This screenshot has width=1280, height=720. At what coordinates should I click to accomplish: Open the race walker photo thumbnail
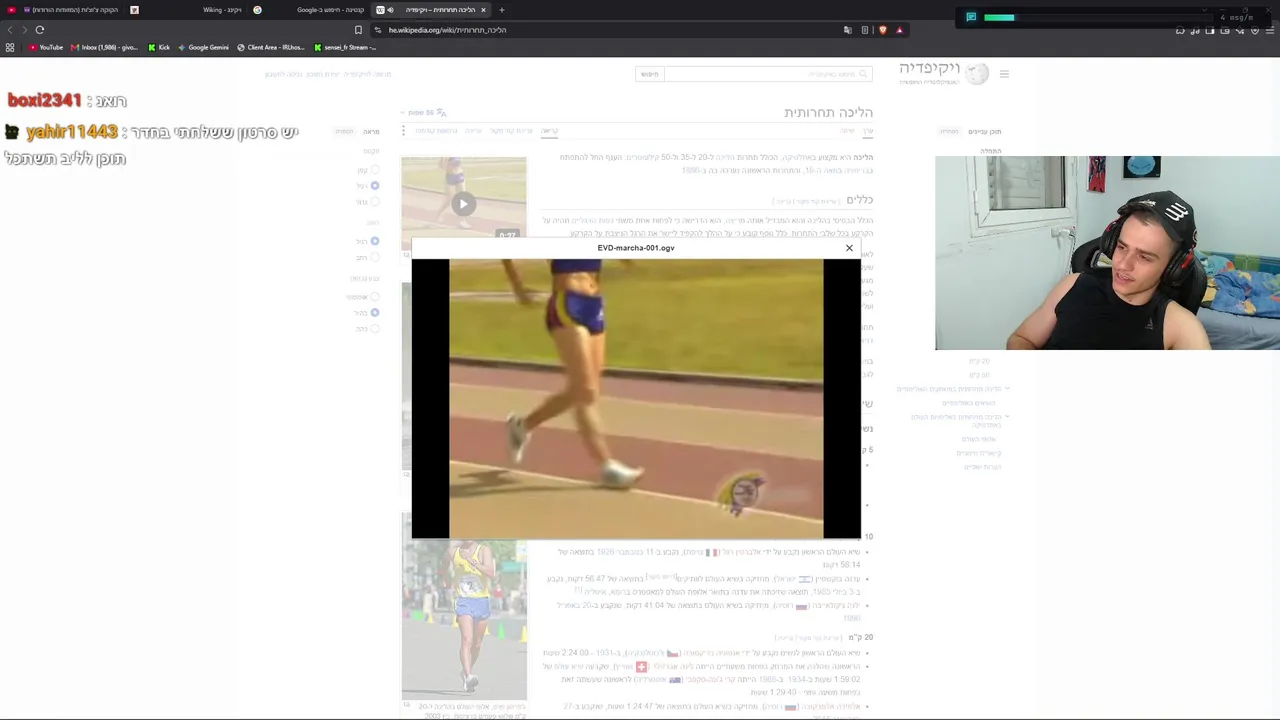(x=464, y=606)
